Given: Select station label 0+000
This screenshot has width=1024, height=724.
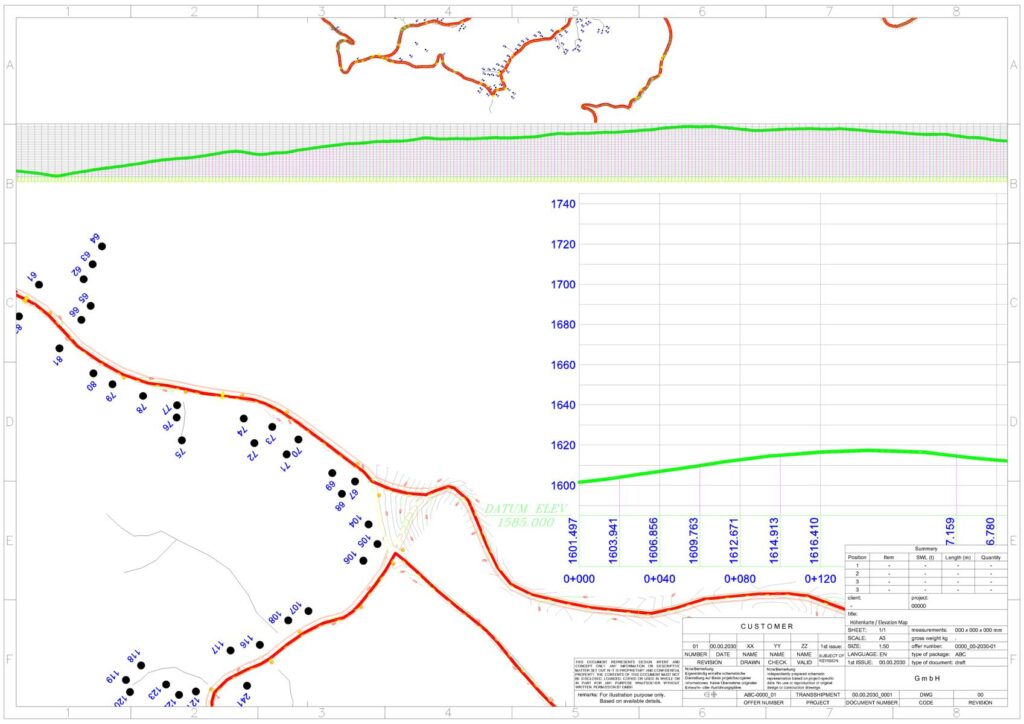Looking at the screenshot, I should (579, 579).
